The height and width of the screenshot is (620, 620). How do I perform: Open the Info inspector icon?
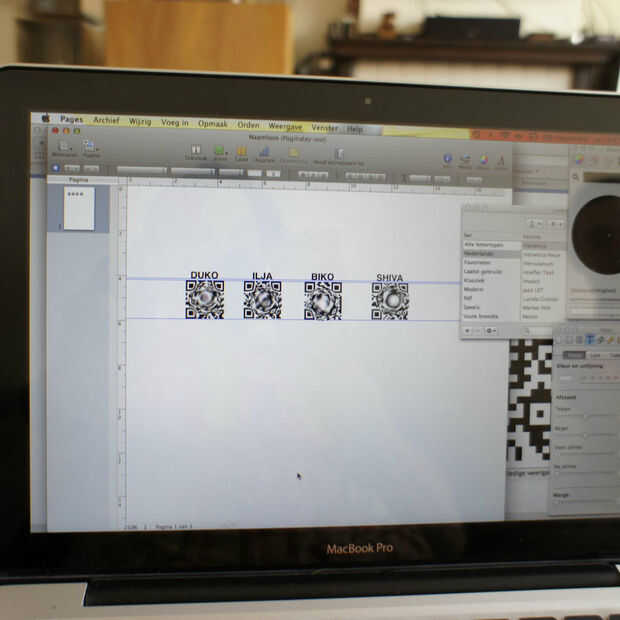(447, 160)
